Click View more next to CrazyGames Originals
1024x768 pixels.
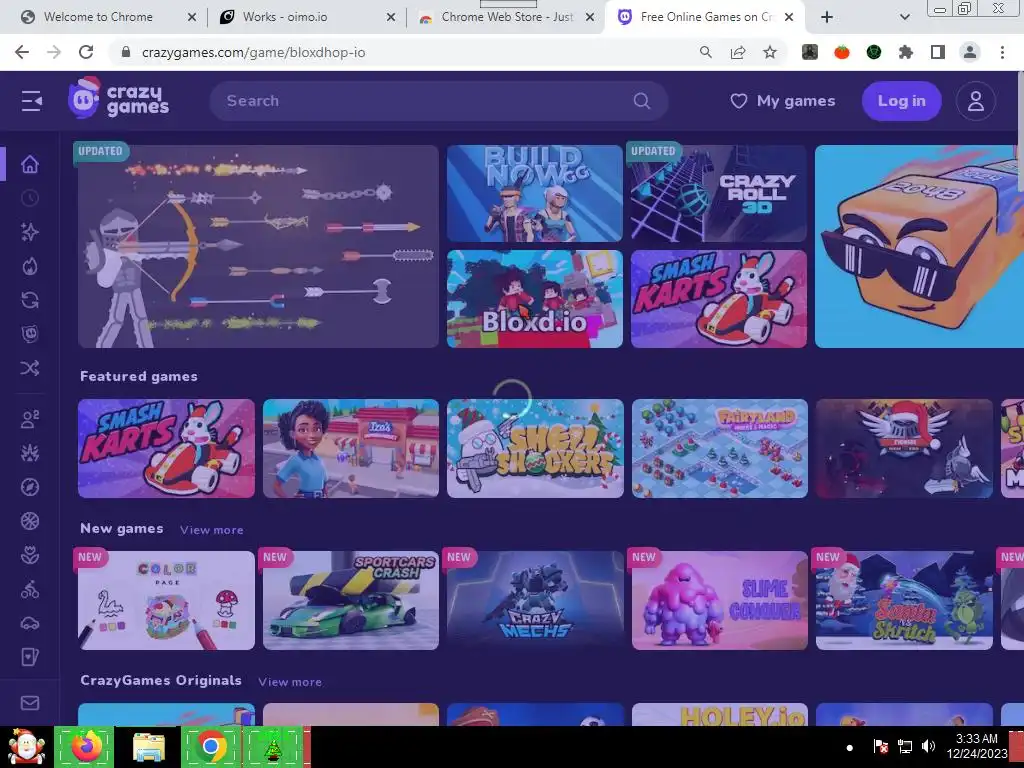tap(290, 682)
